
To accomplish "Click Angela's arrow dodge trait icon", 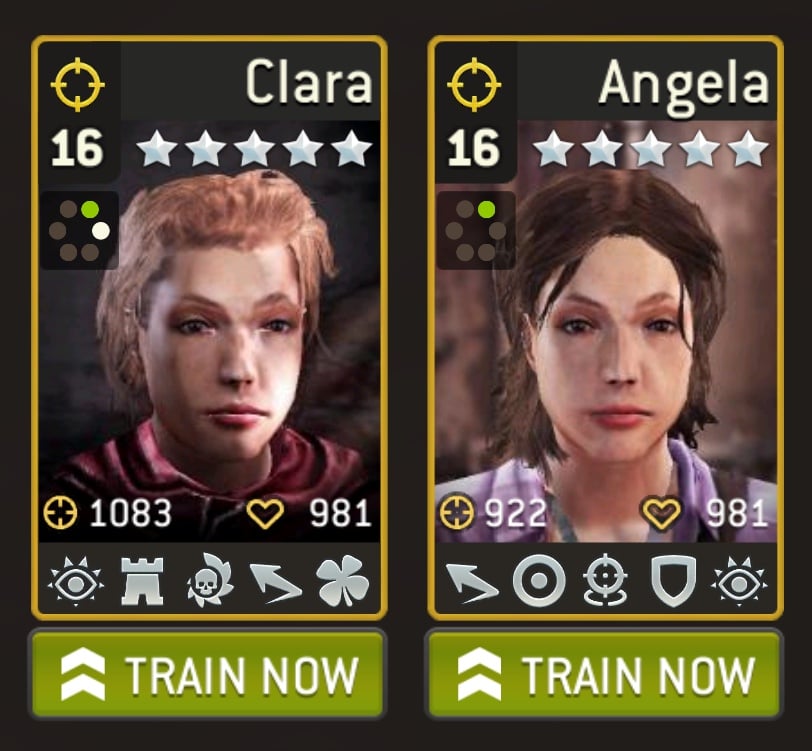I will [x=471, y=583].
